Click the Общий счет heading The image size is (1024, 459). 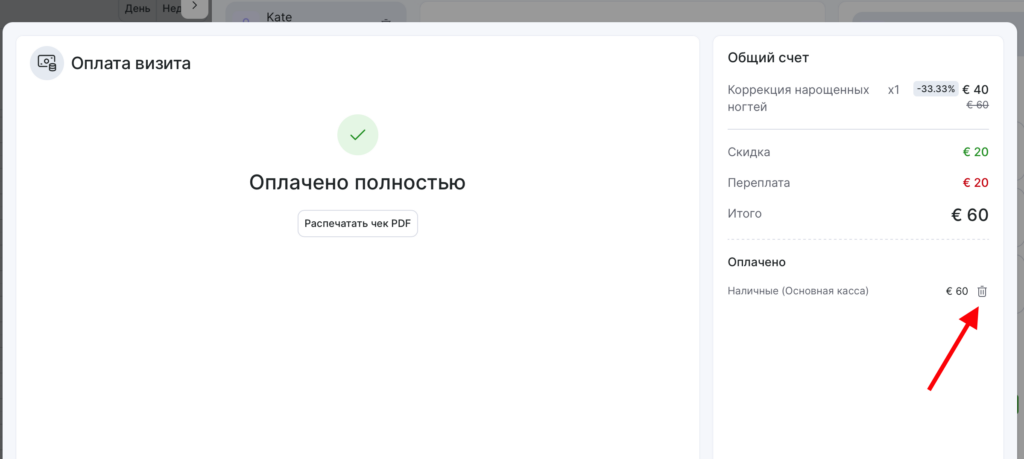click(x=768, y=58)
